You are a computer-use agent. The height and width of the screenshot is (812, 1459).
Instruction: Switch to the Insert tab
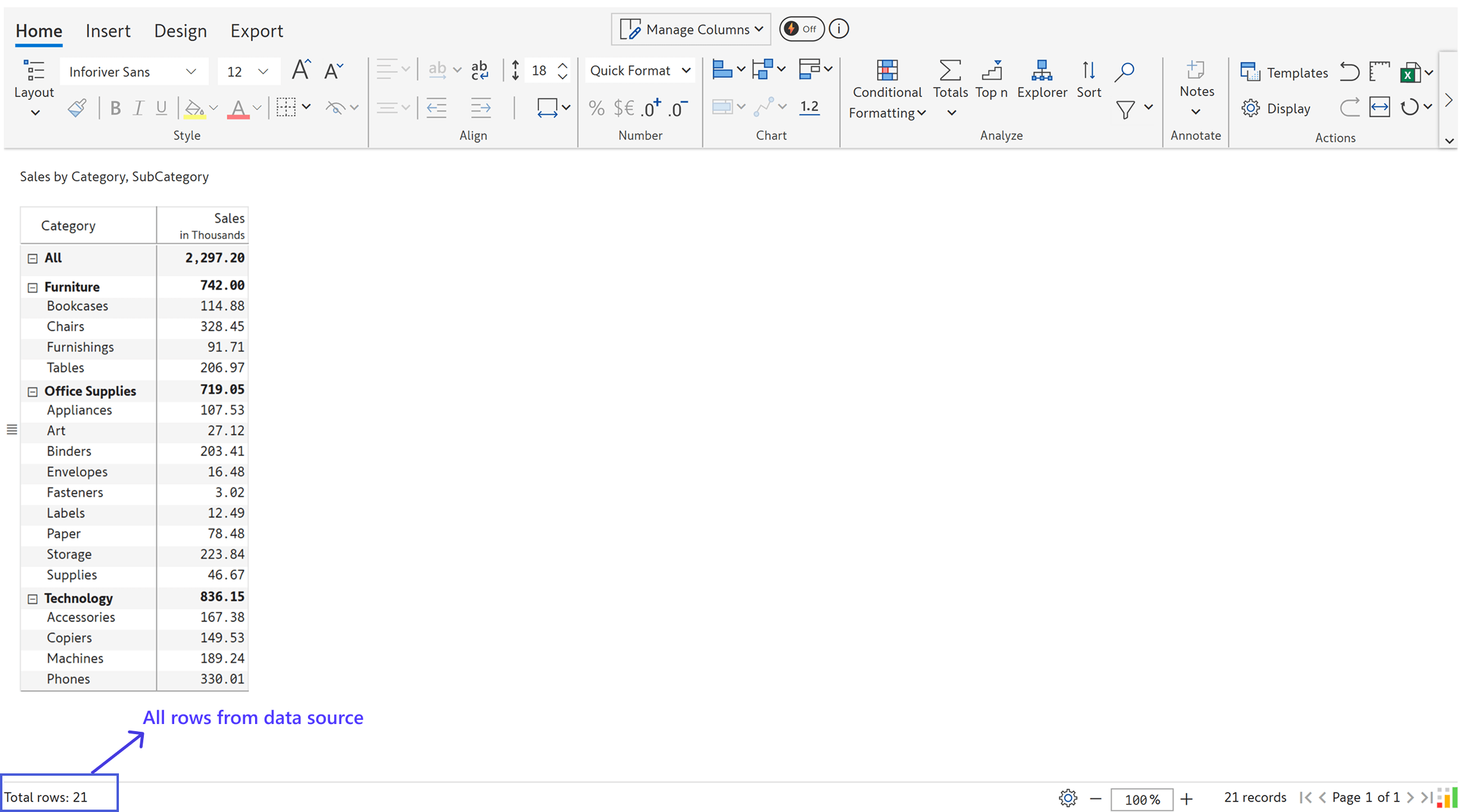(108, 31)
